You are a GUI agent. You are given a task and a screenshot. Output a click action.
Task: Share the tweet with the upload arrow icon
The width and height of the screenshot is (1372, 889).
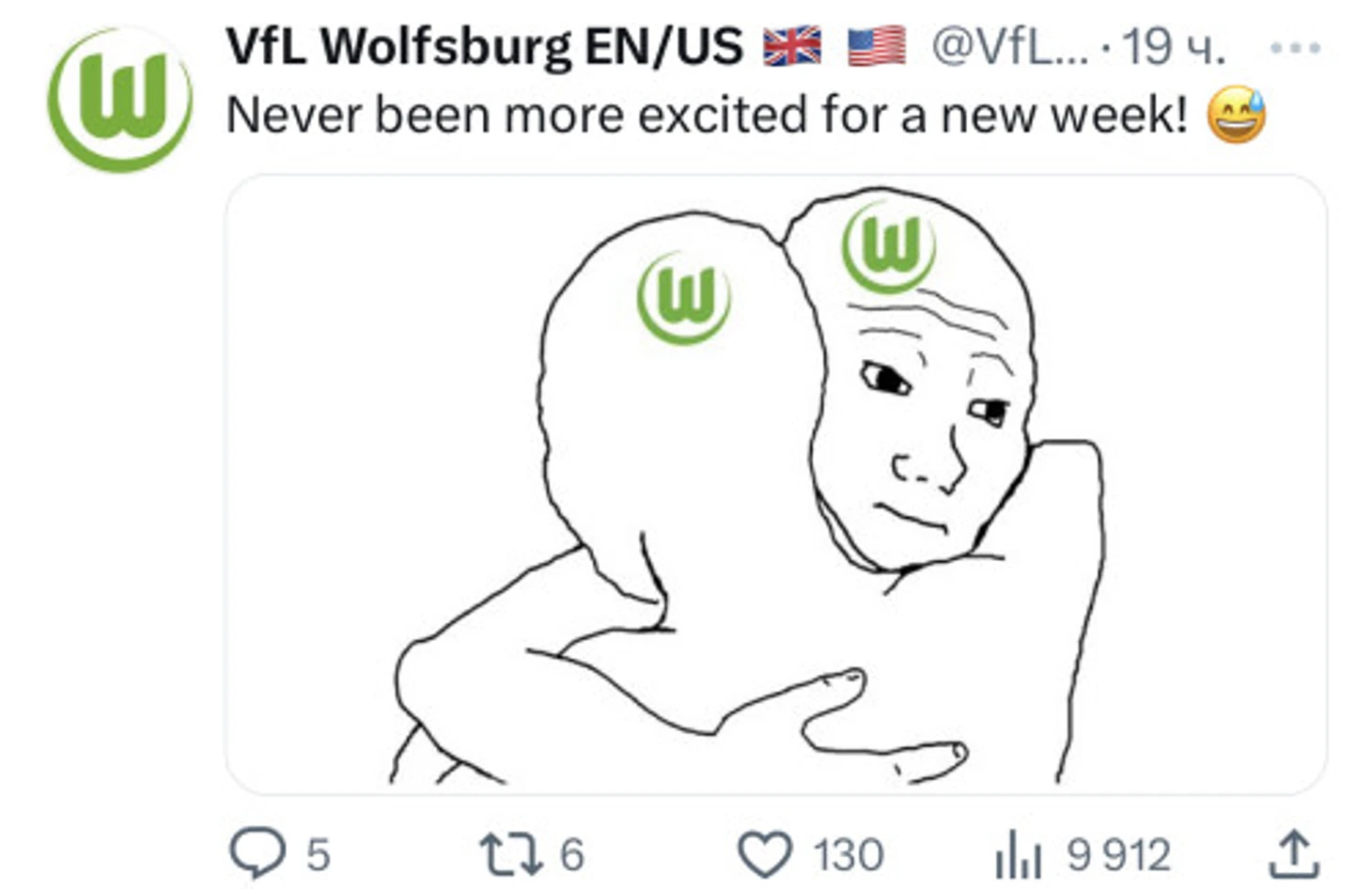[x=1294, y=853]
